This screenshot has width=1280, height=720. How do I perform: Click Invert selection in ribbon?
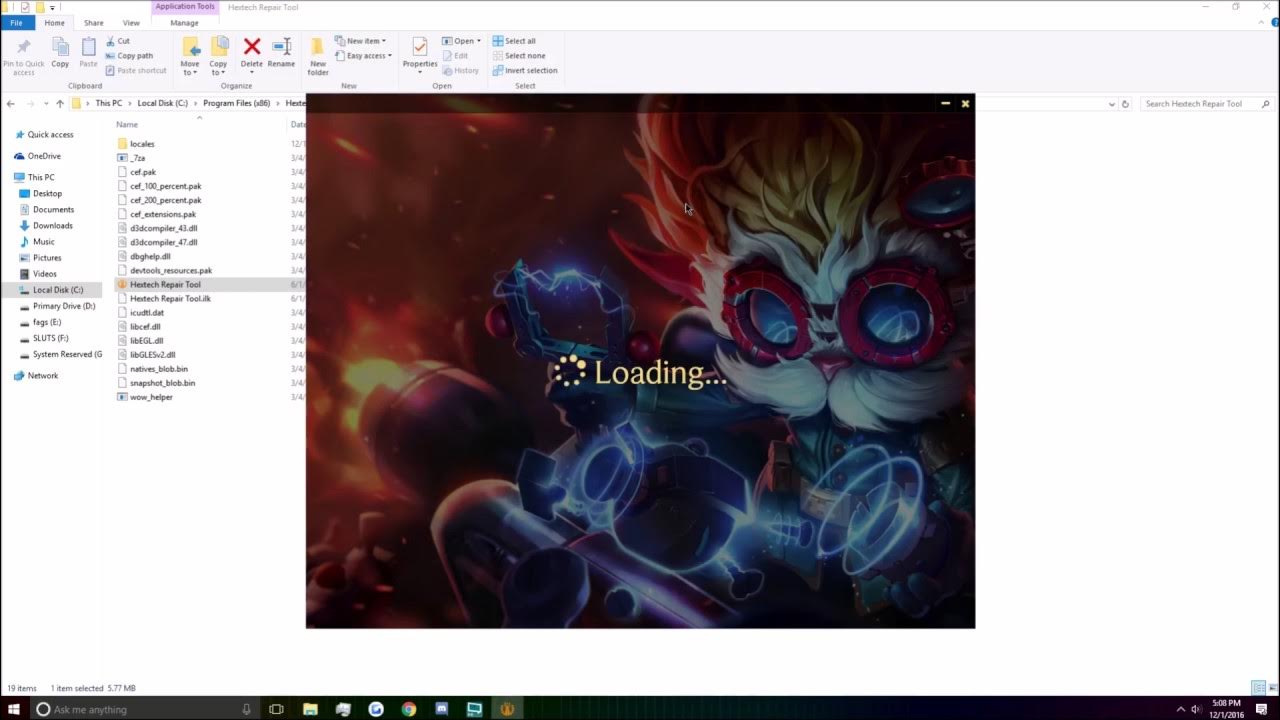click(525, 71)
